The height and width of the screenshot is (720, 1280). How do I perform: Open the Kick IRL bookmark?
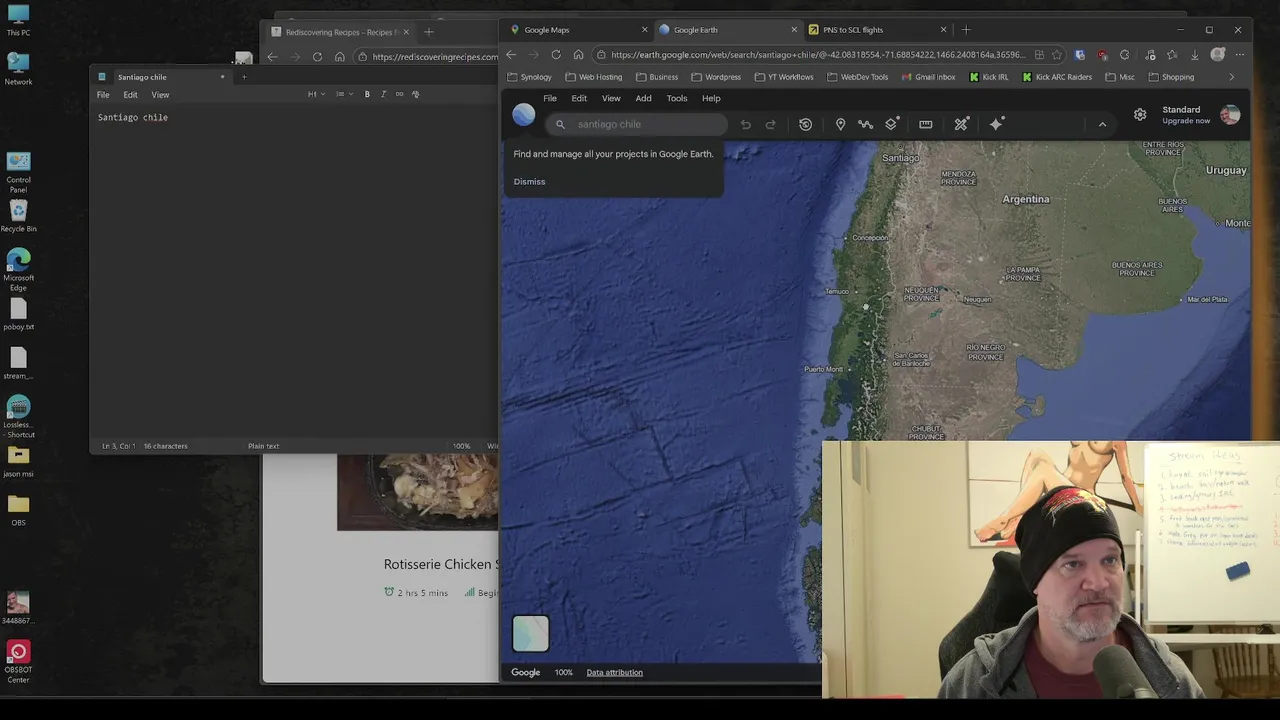pos(988,77)
